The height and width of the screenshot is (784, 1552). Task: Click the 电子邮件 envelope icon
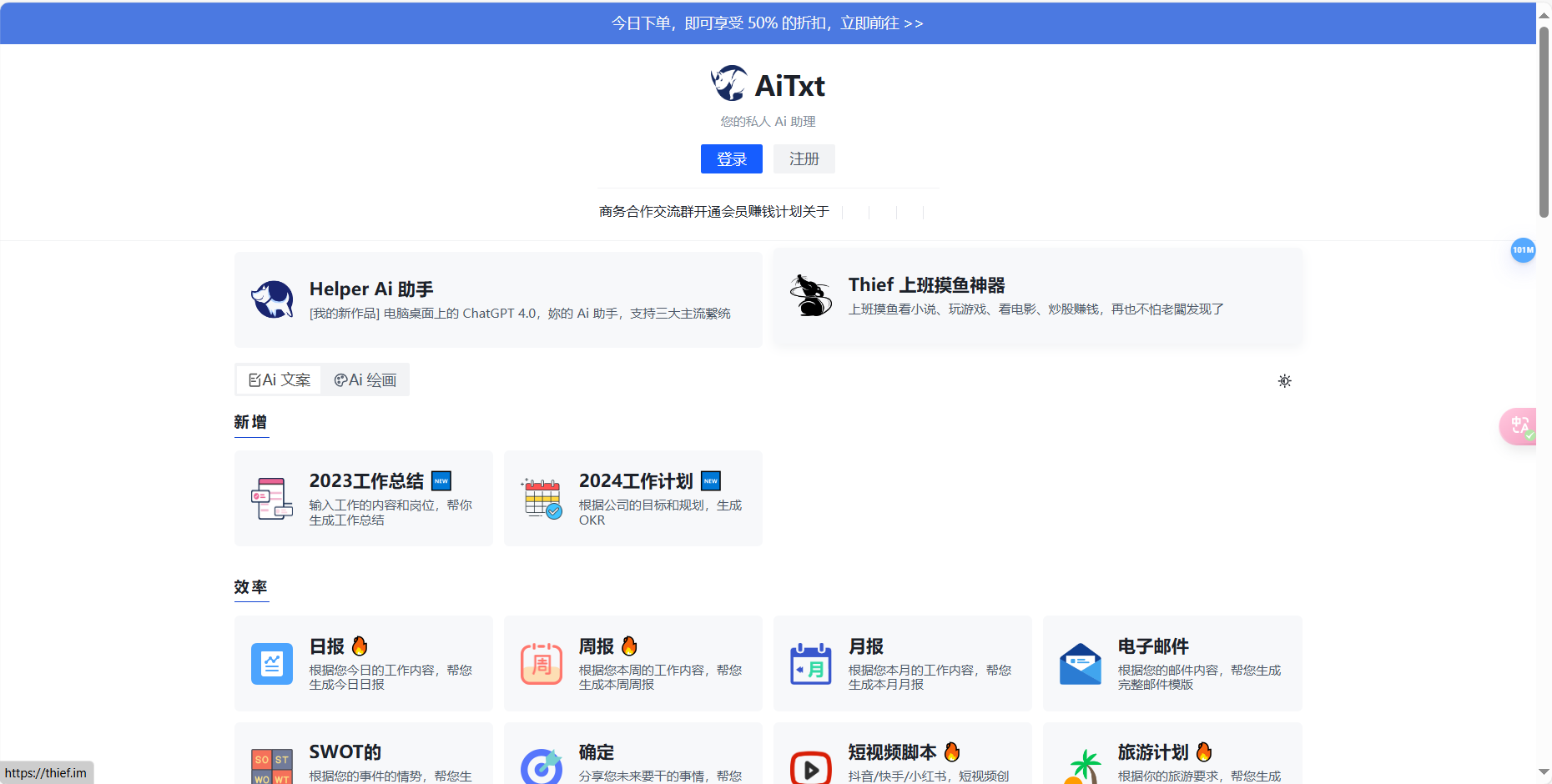1081,663
